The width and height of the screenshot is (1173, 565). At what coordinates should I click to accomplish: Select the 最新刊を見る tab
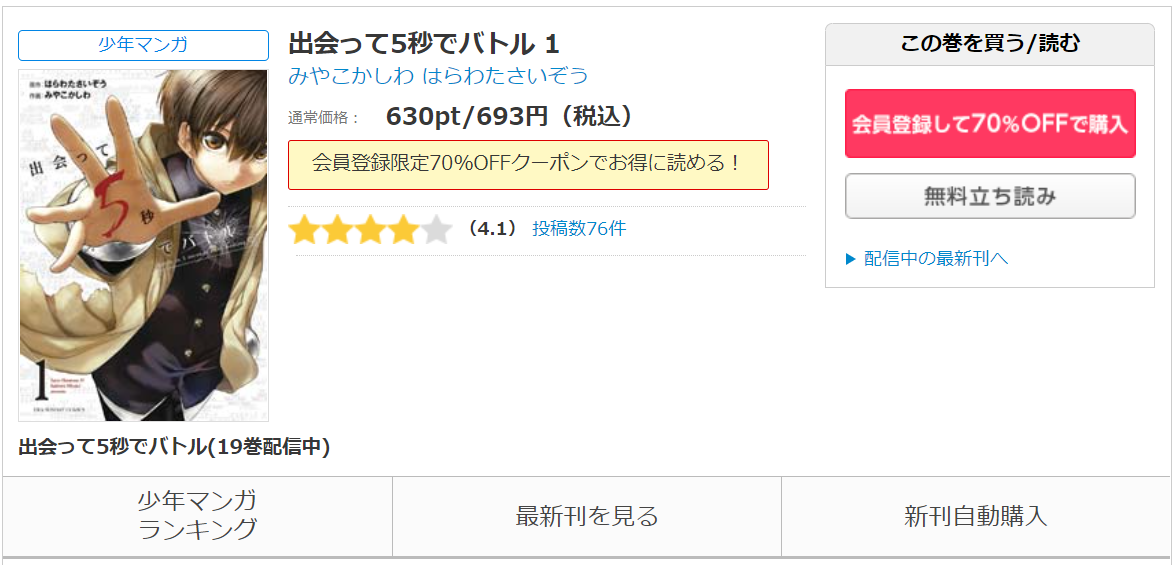coord(586,516)
